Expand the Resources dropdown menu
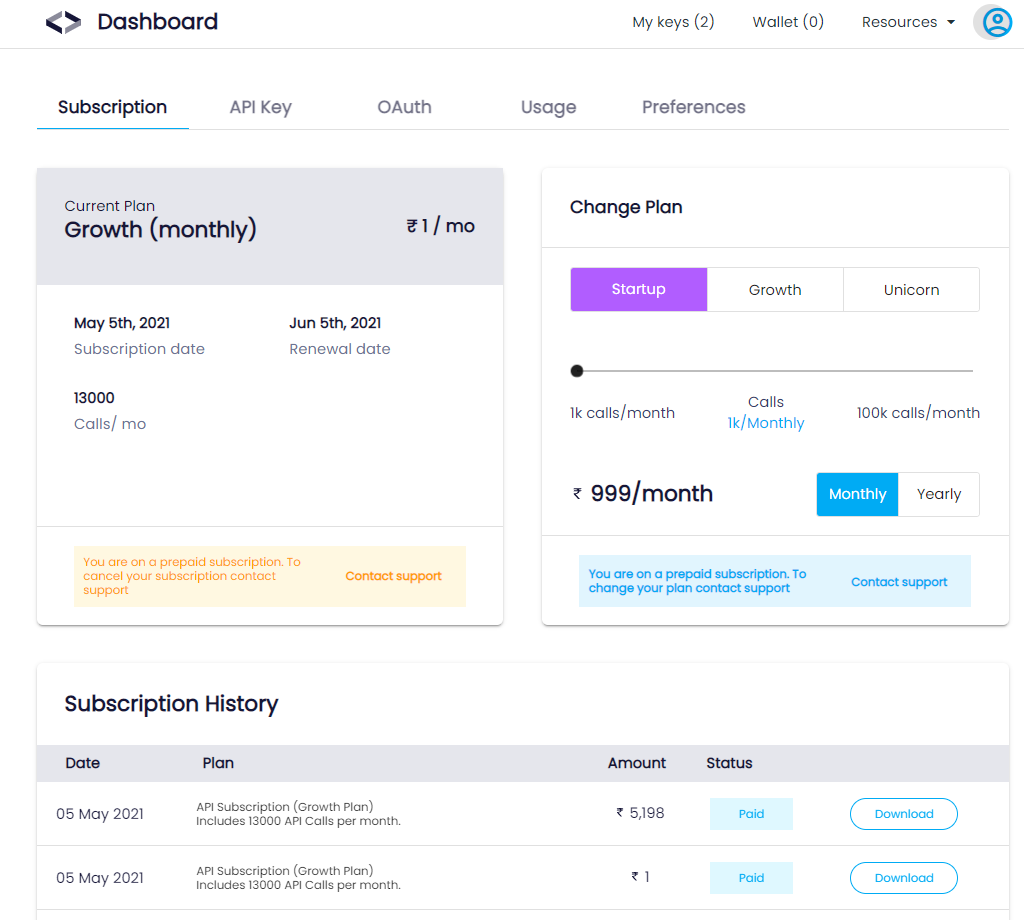This screenshot has height=920, width=1024. coord(908,22)
